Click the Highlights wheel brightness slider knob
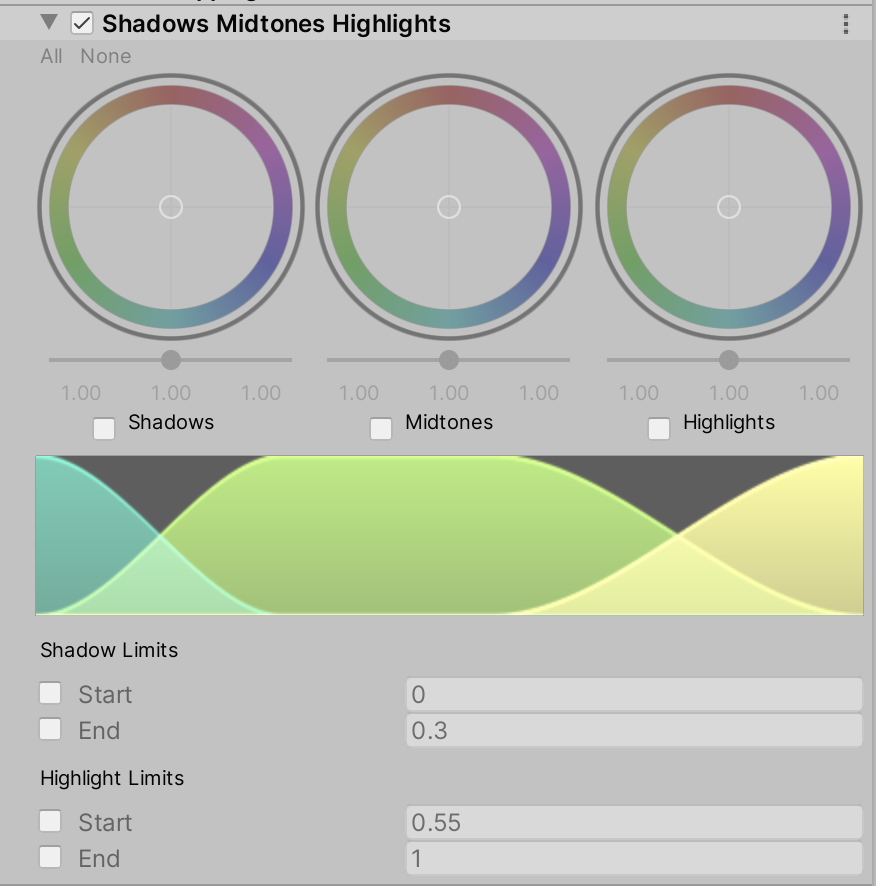876x886 pixels. (x=729, y=360)
